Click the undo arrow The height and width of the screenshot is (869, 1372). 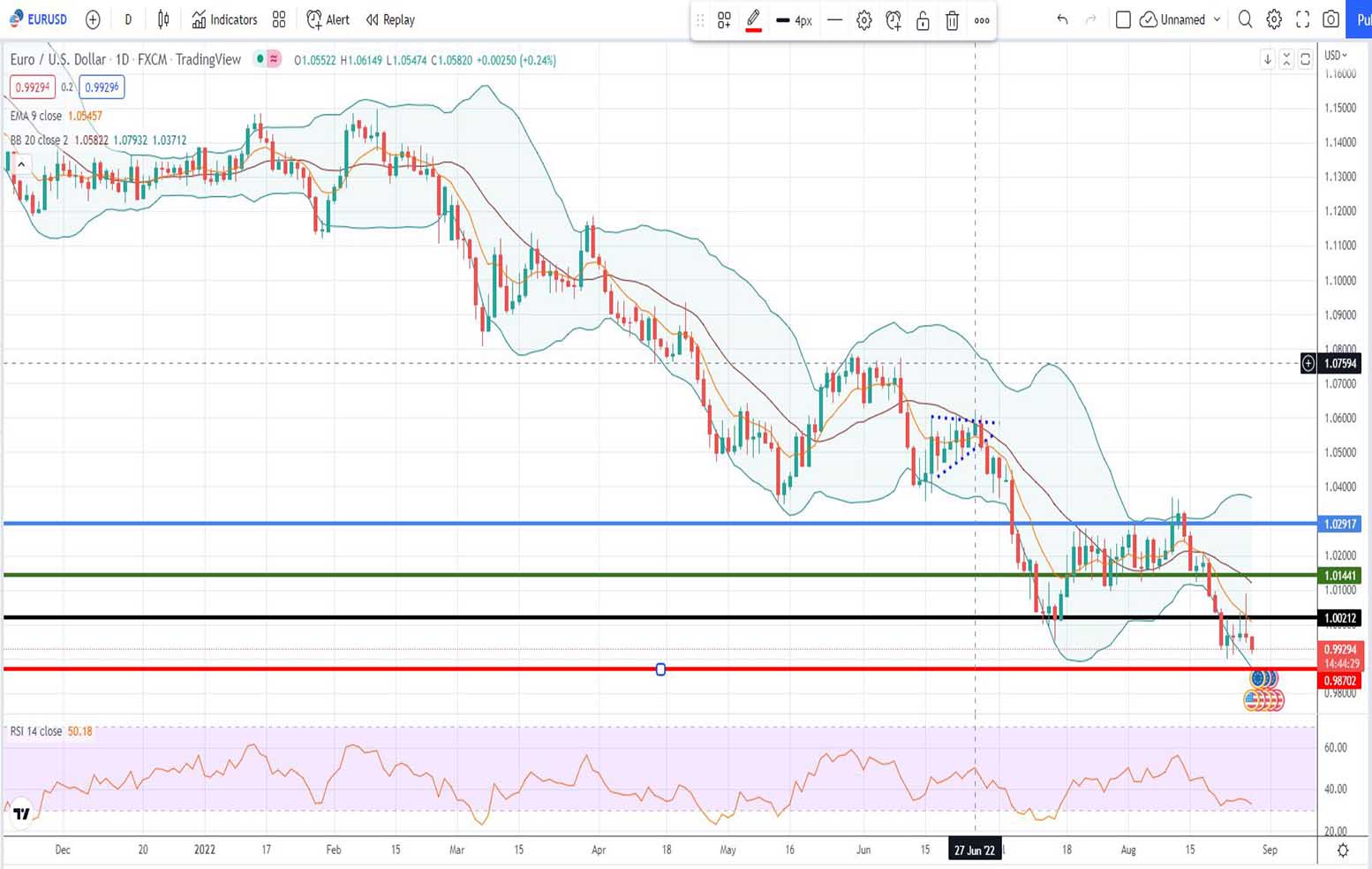point(1062,19)
